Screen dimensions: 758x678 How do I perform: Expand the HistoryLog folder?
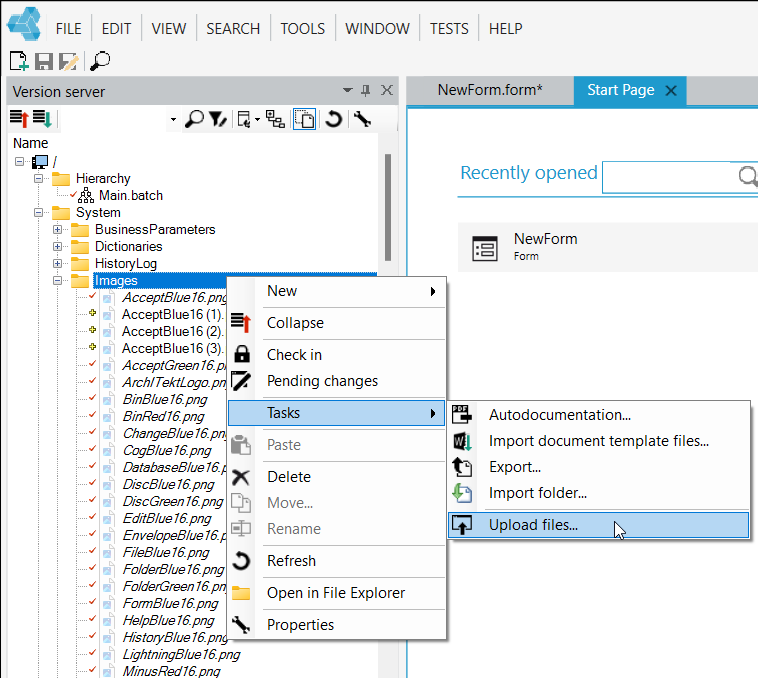click(x=58, y=263)
